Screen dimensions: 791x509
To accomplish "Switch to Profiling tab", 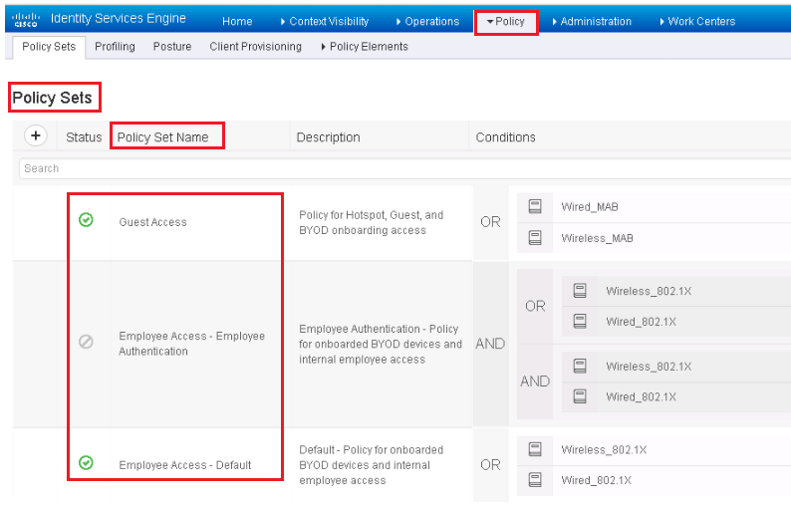I will (x=115, y=46).
